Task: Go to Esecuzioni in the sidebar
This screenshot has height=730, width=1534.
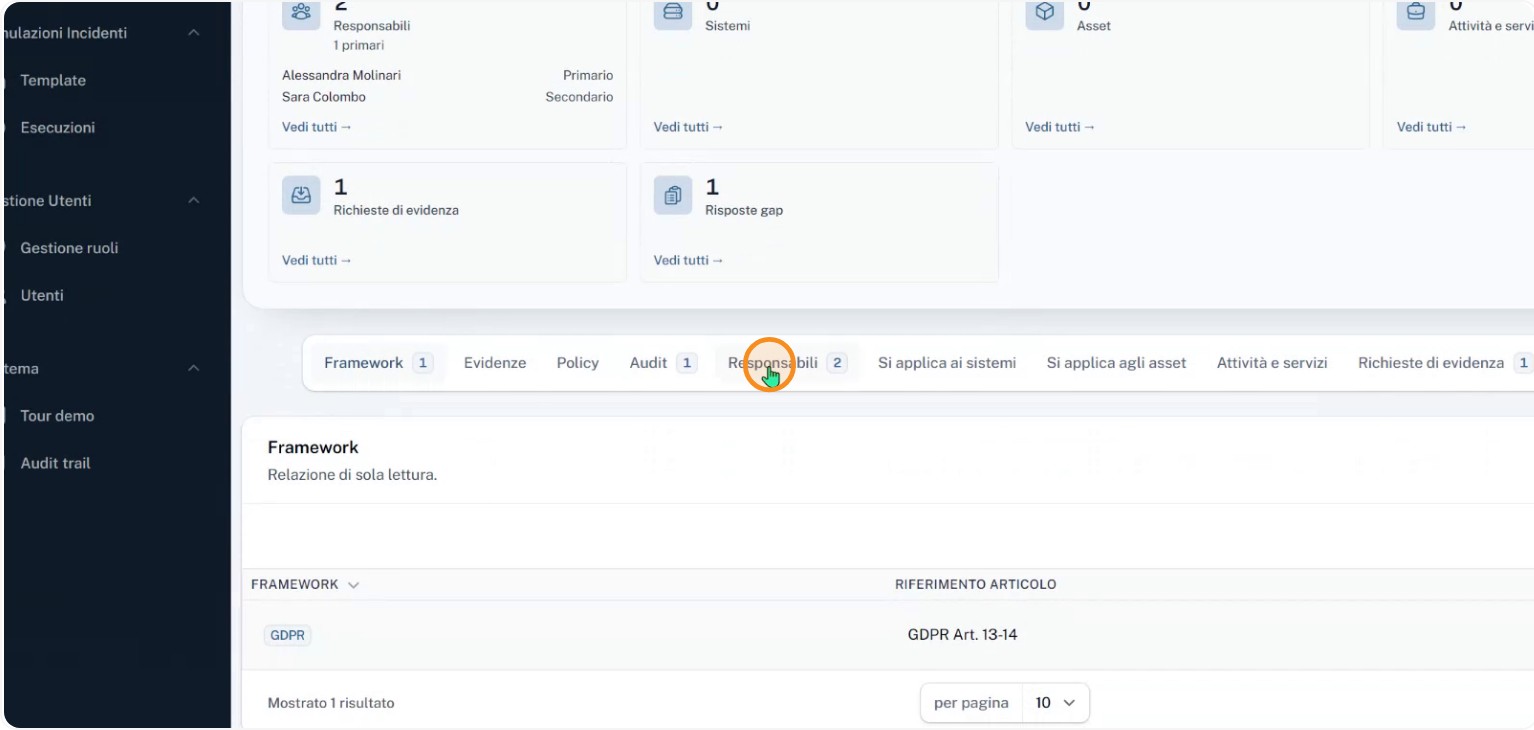Action: tap(58, 128)
